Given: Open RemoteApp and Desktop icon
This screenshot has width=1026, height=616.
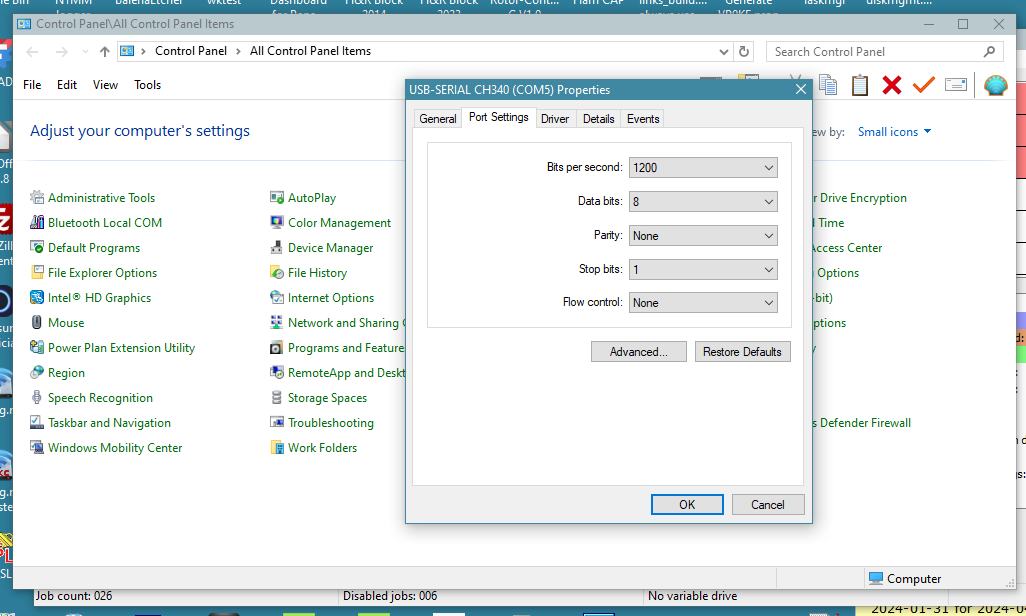Looking at the screenshot, I should 277,372.
